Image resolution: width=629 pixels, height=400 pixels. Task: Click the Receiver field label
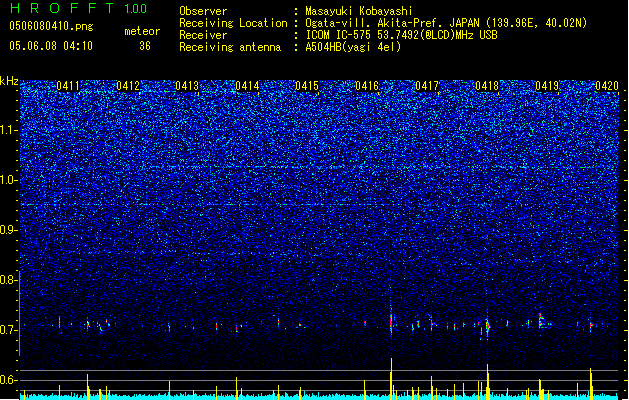(203, 35)
